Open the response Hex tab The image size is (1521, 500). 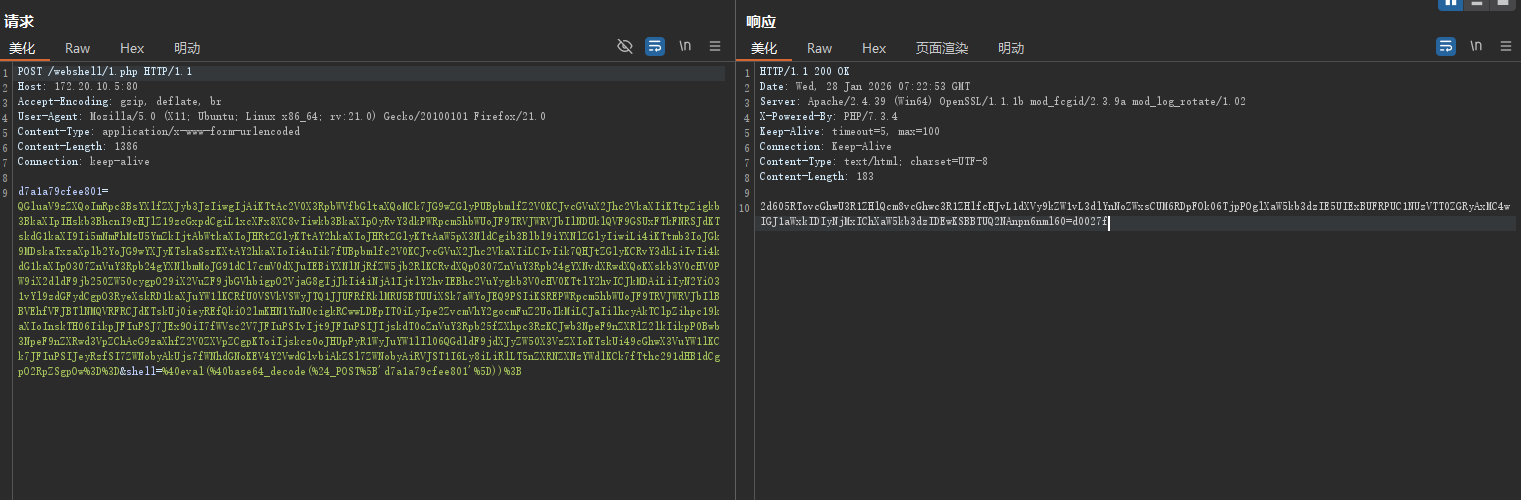[x=874, y=48]
